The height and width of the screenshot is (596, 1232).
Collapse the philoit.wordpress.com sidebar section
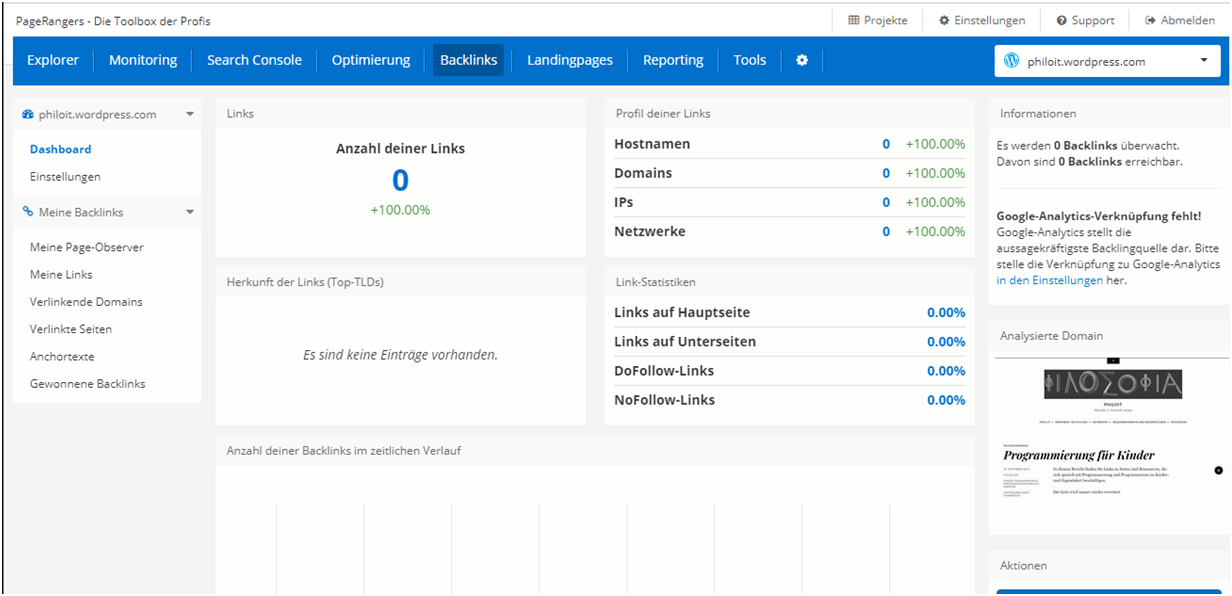190,114
